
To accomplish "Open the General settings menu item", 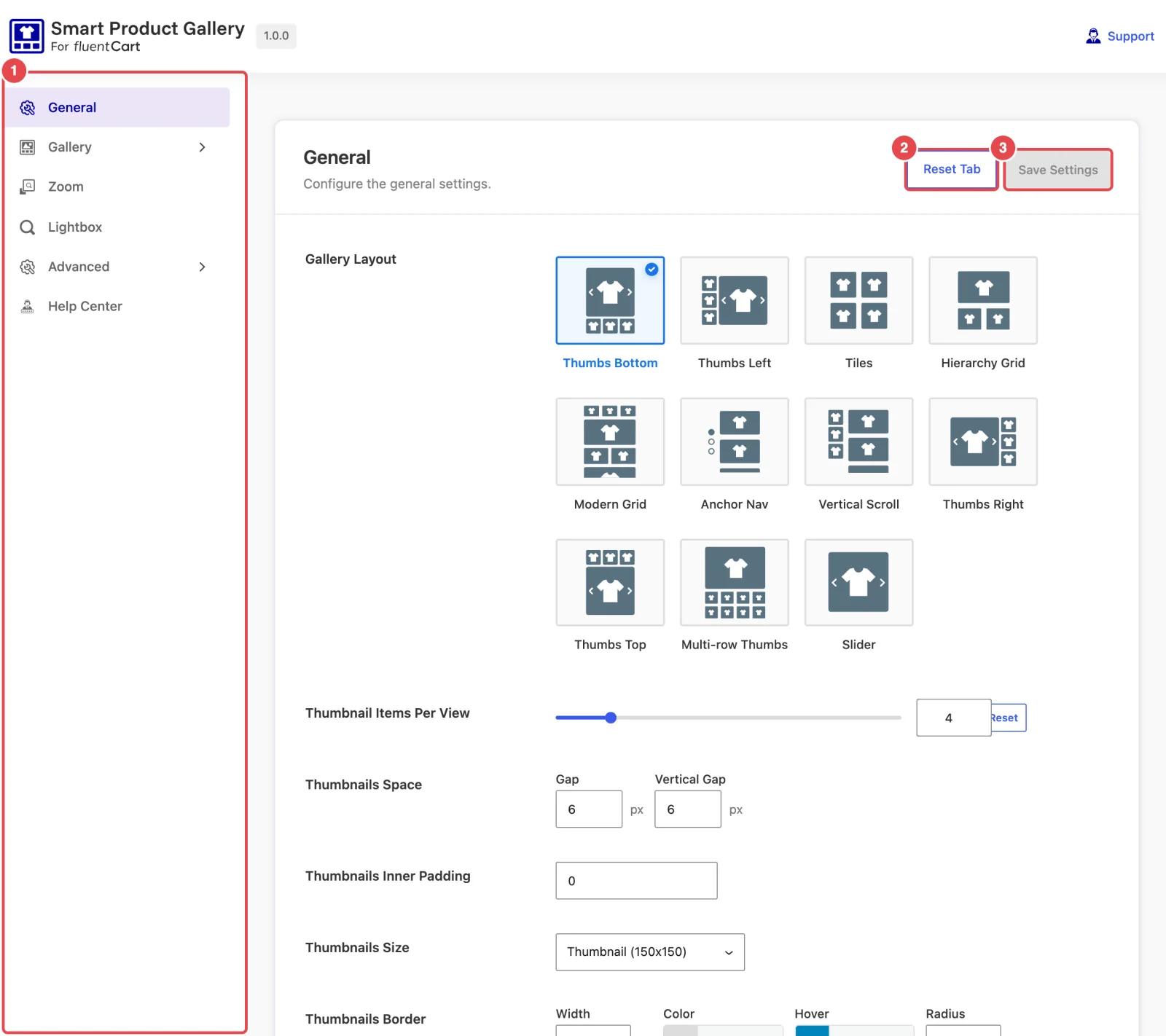I will coord(118,108).
